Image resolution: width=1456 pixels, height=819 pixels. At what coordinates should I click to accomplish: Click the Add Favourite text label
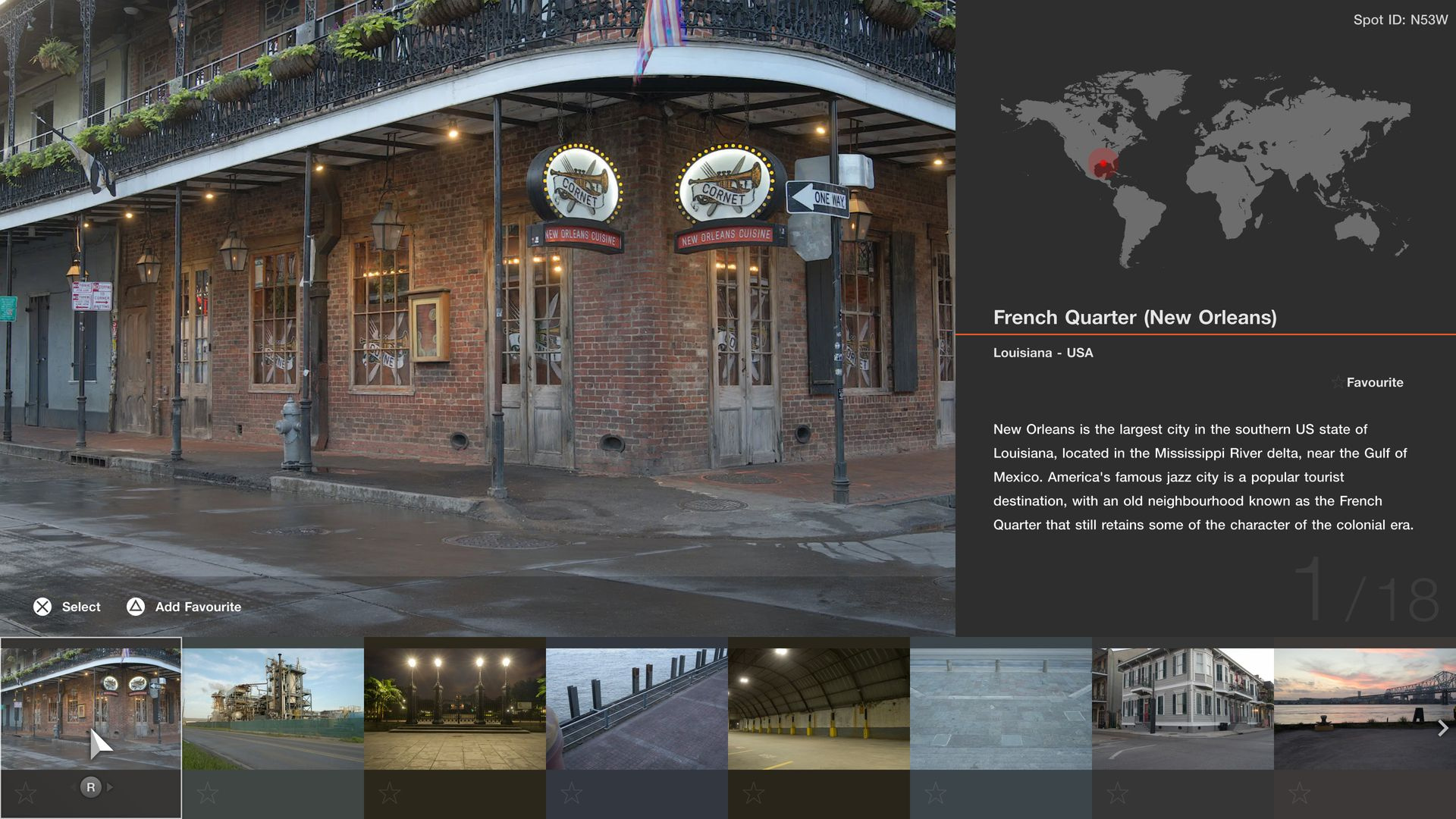click(x=198, y=607)
